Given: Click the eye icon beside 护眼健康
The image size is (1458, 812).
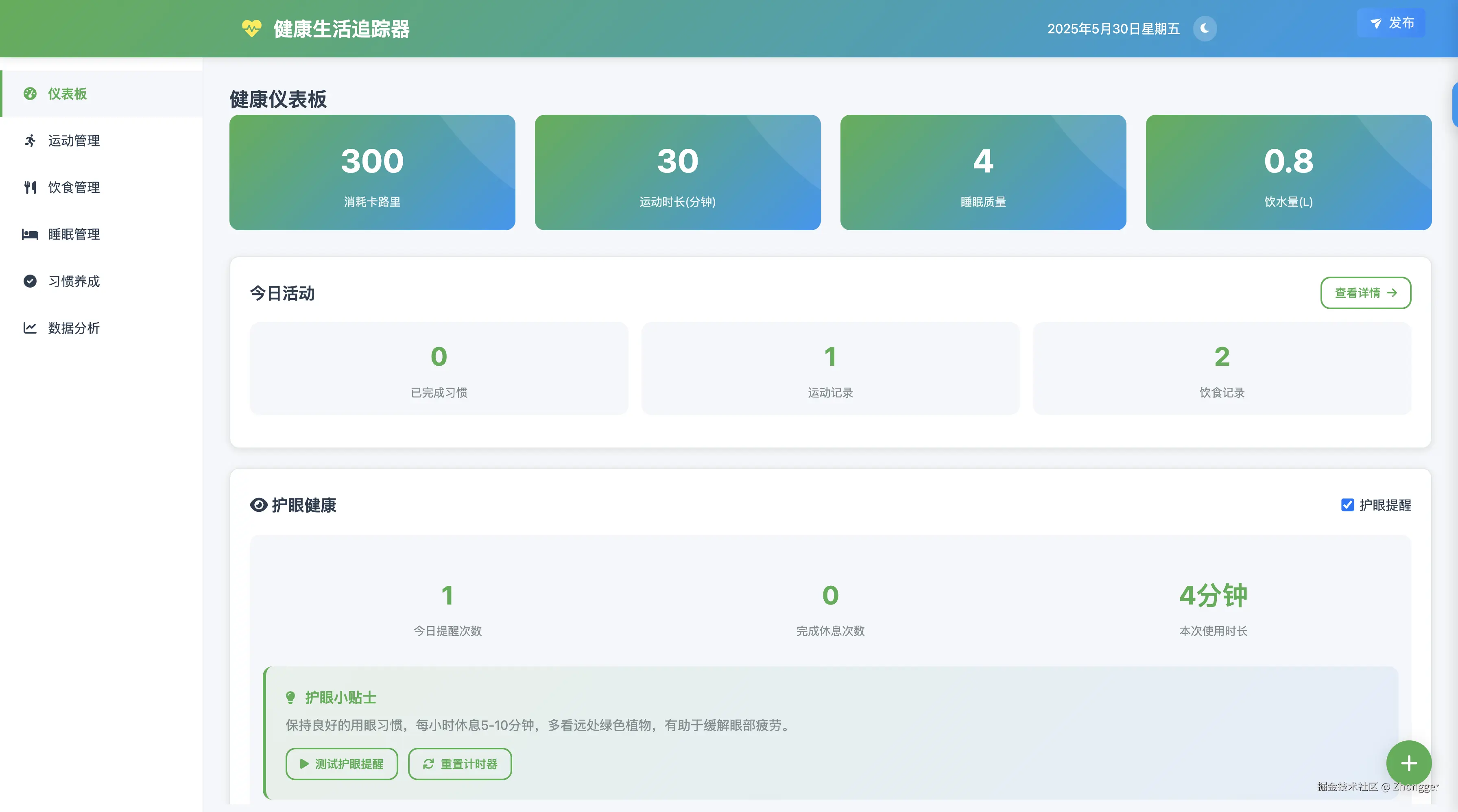Looking at the screenshot, I should (259, 505).
